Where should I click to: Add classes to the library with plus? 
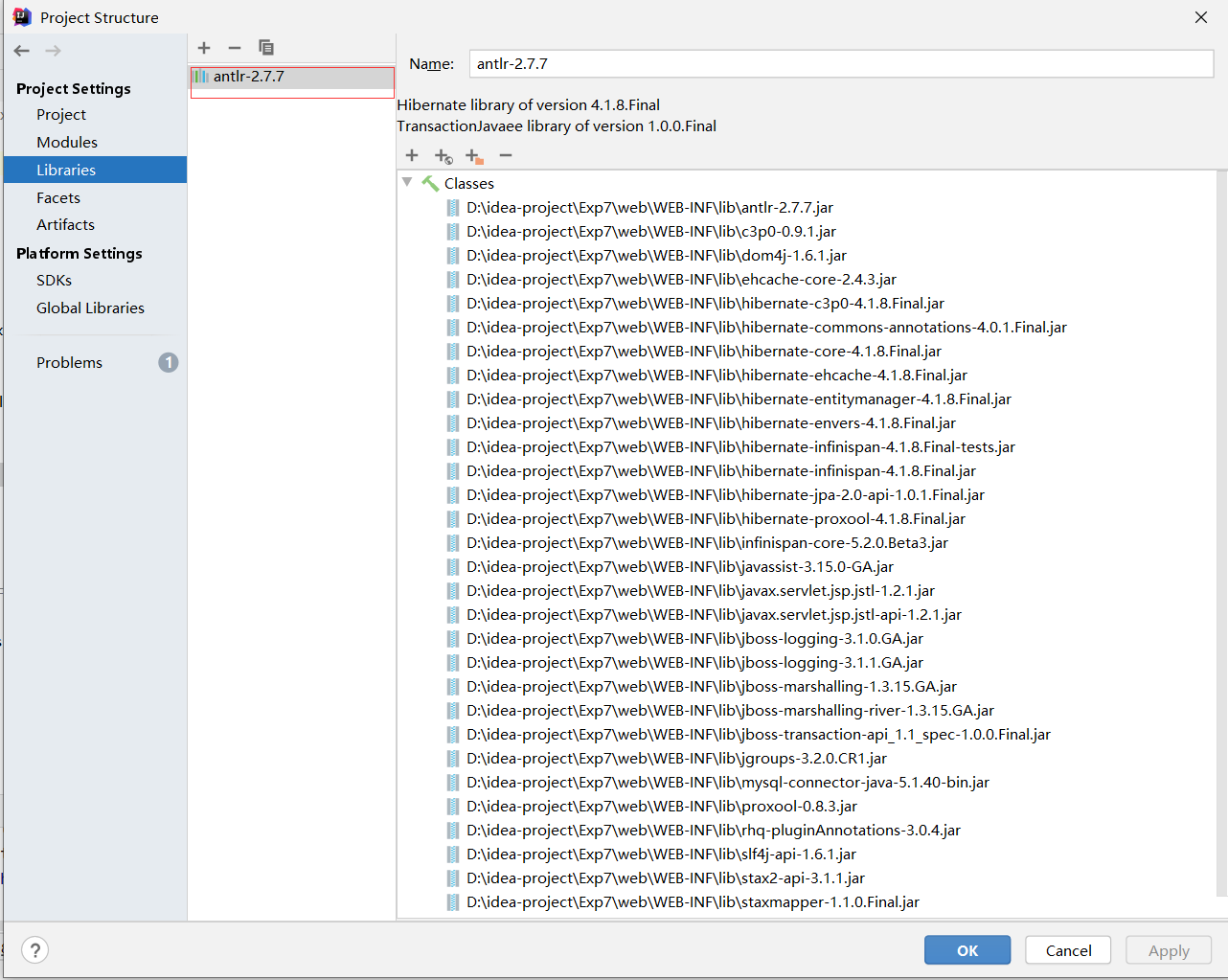tap(412, 155)
